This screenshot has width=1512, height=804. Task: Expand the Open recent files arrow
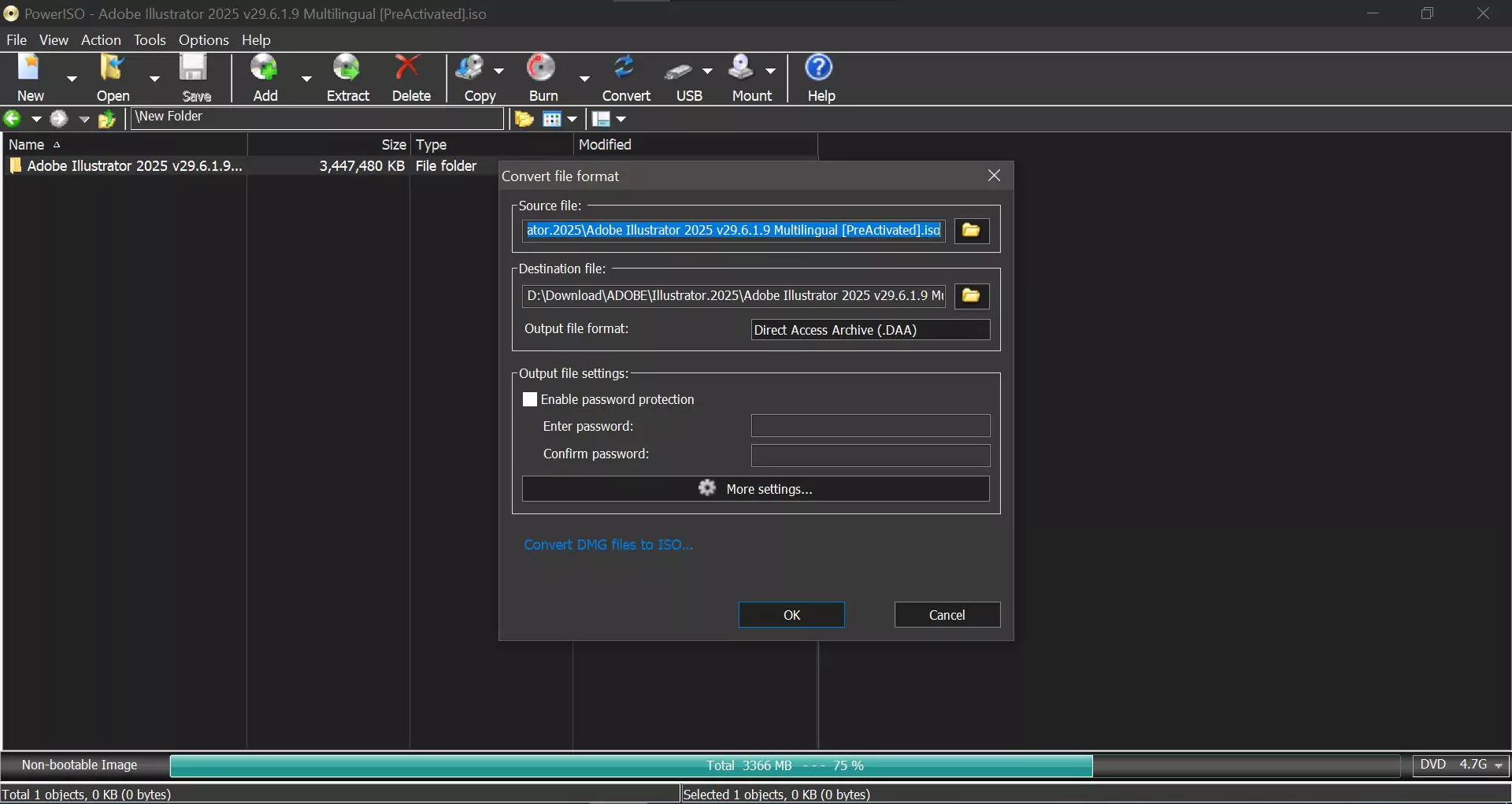154,78
